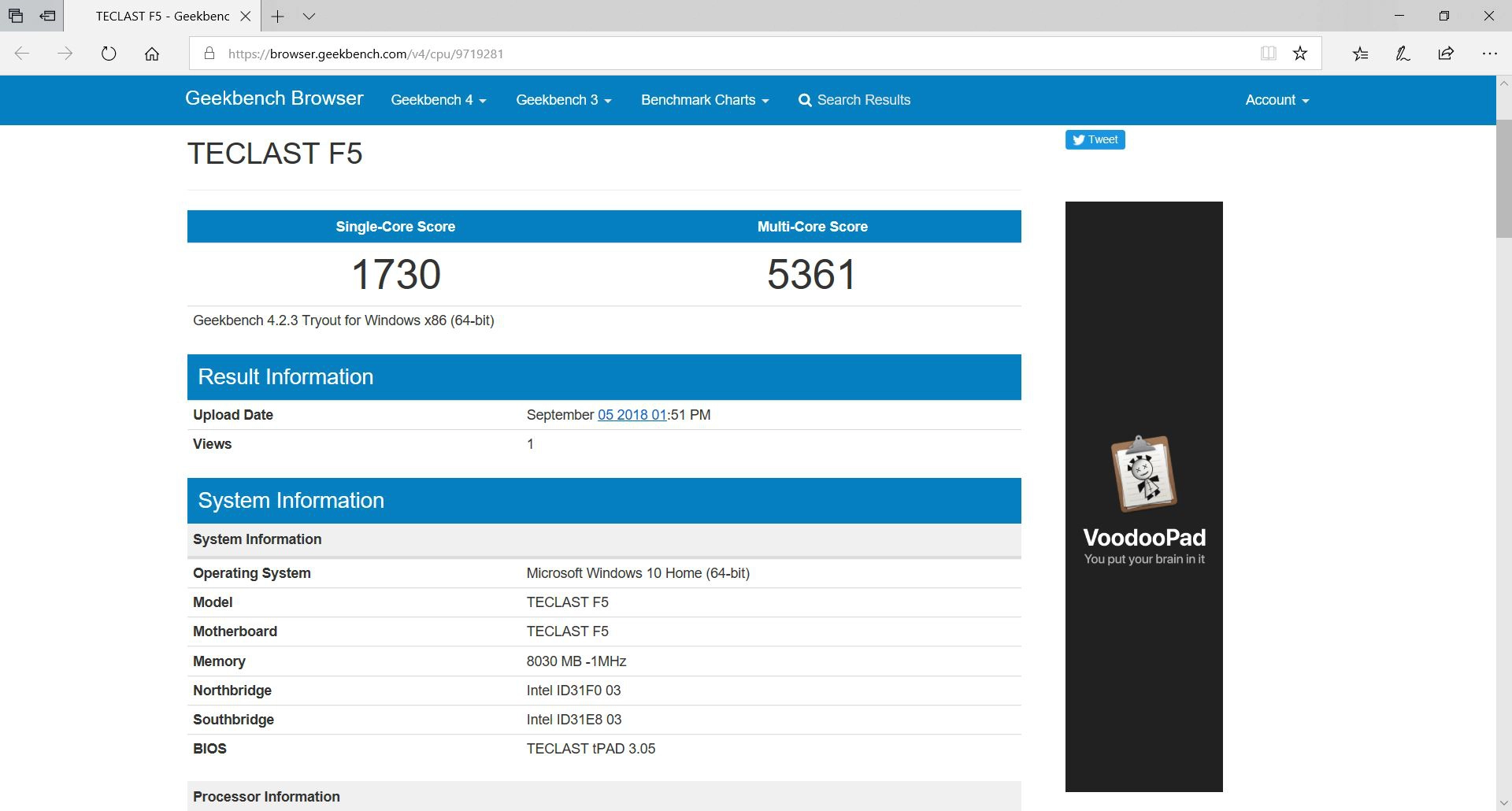Go to Home page icon

pos(152,54)
